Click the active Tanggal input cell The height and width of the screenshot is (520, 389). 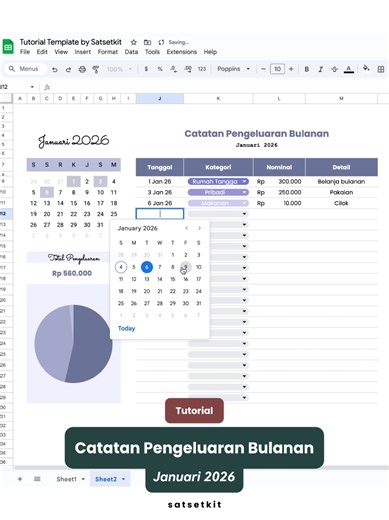coord(160,214)
